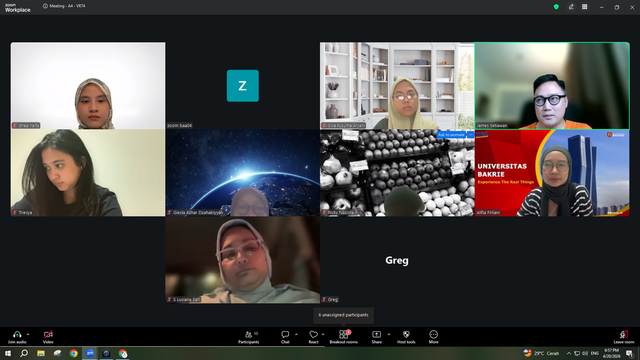Screen dimensions: 640x360
Task: Click the '6 unassigned participants' tooltip
Action: 343,315
